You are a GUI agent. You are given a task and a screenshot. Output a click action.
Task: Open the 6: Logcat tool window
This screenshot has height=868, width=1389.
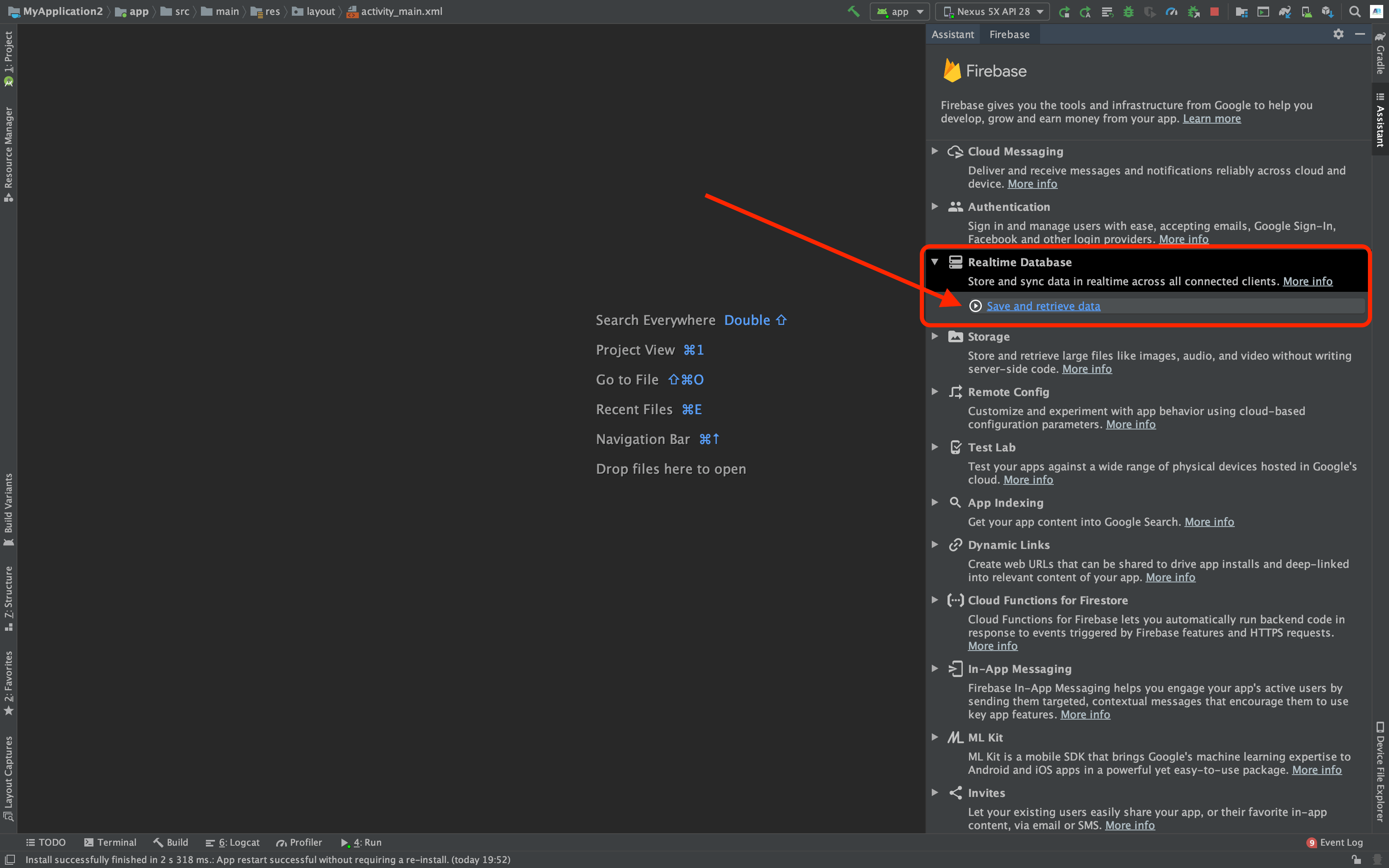click(232, 842)
